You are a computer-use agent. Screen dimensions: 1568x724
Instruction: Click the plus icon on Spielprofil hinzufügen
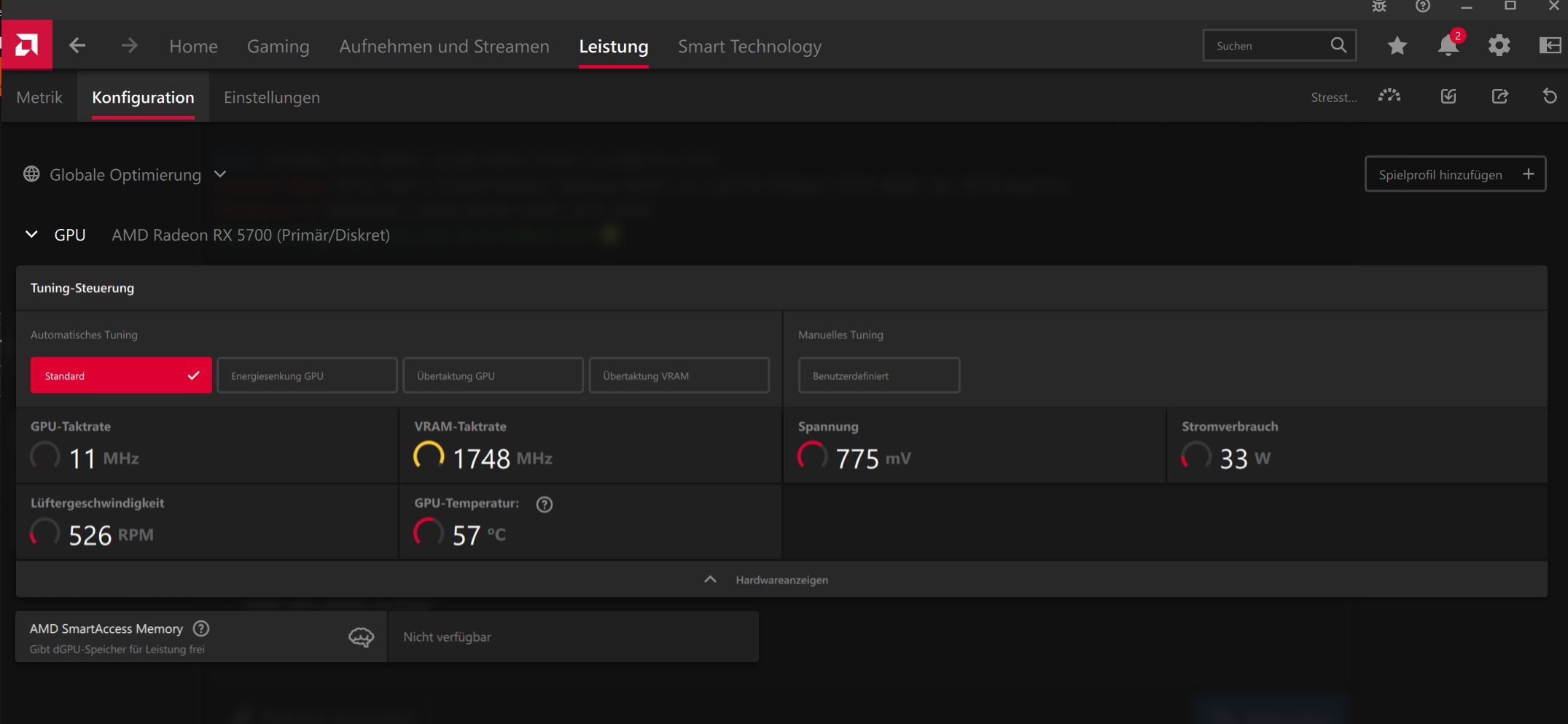pos(1528,174)
